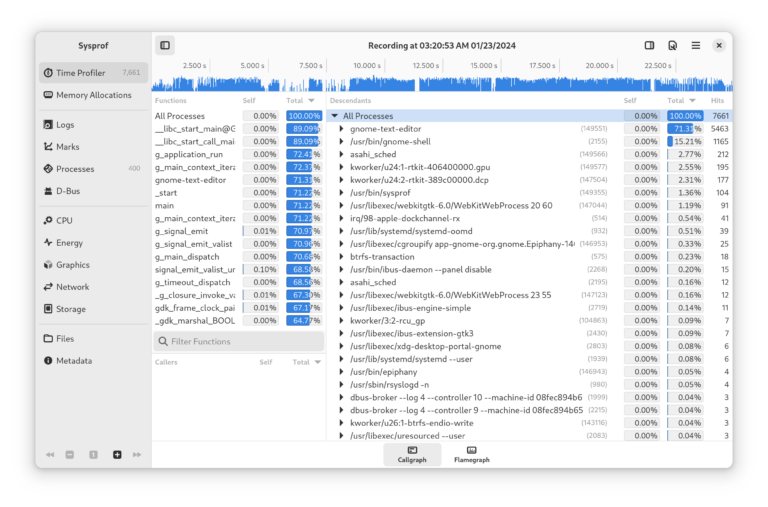
Task: Expand the /usr/bin/gnome-shell row
Action: 341,142
